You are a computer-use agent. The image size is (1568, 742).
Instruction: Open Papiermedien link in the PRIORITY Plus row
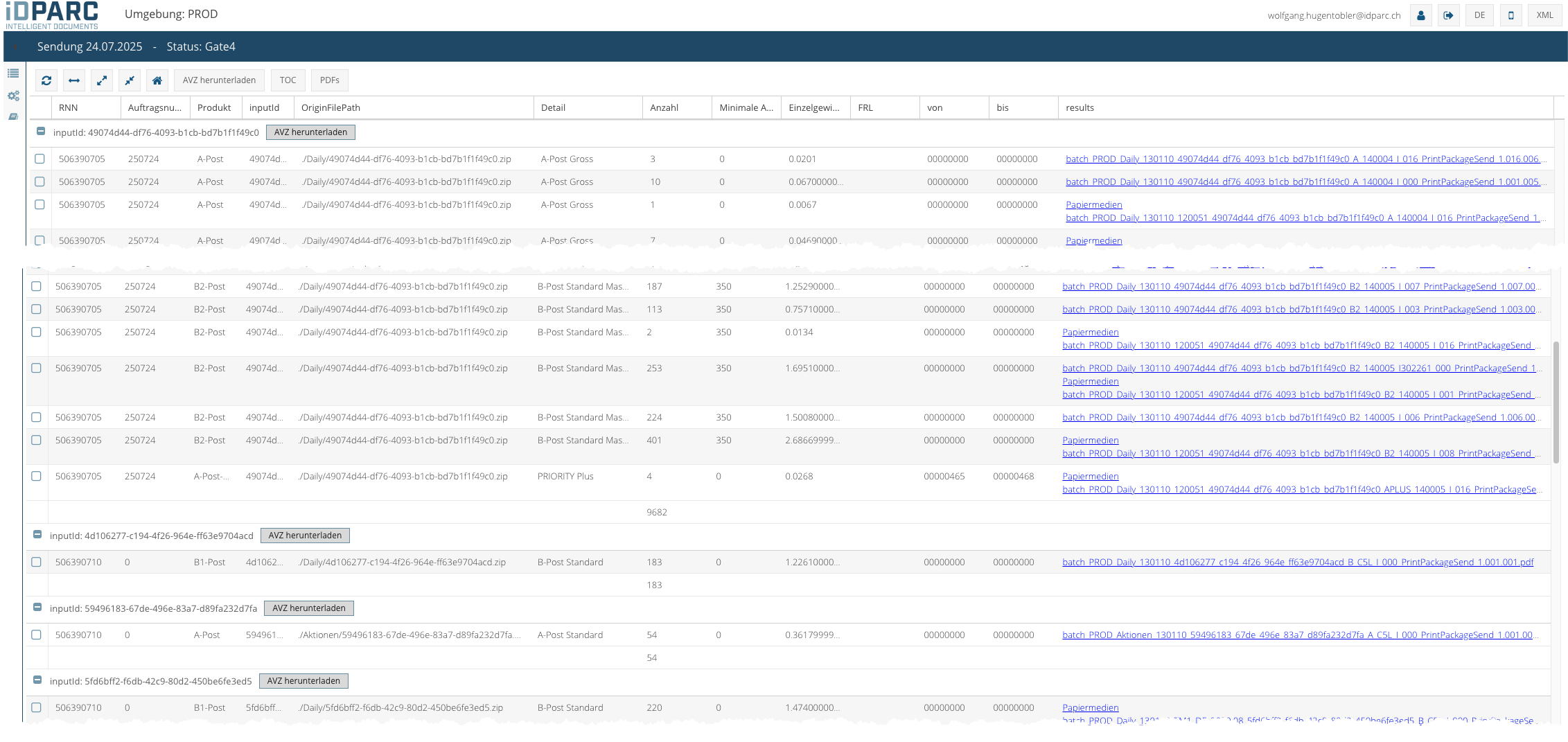click(1090, 476)
